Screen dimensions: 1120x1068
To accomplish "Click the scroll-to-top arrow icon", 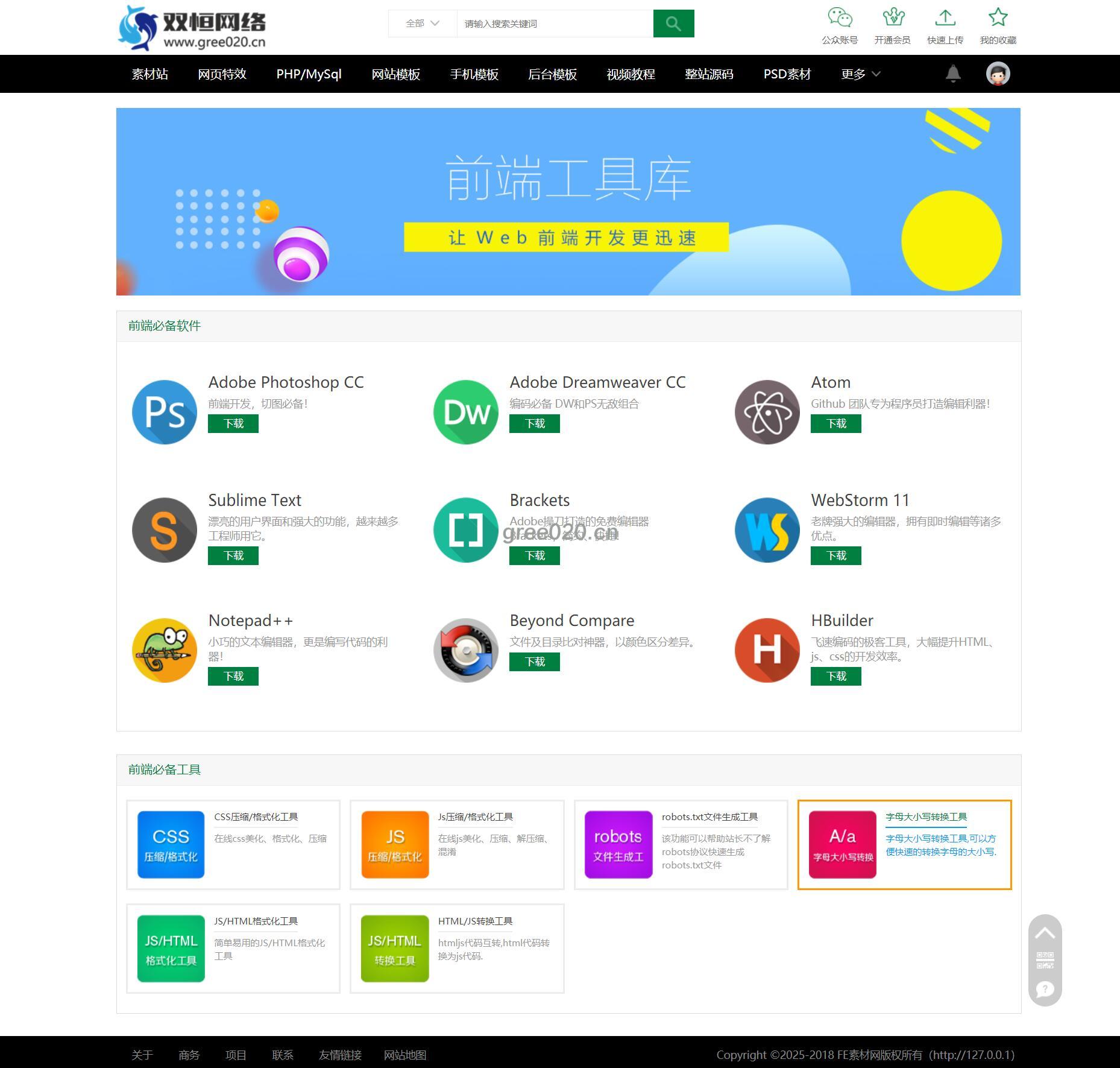I will click(x=1045, y=934).
